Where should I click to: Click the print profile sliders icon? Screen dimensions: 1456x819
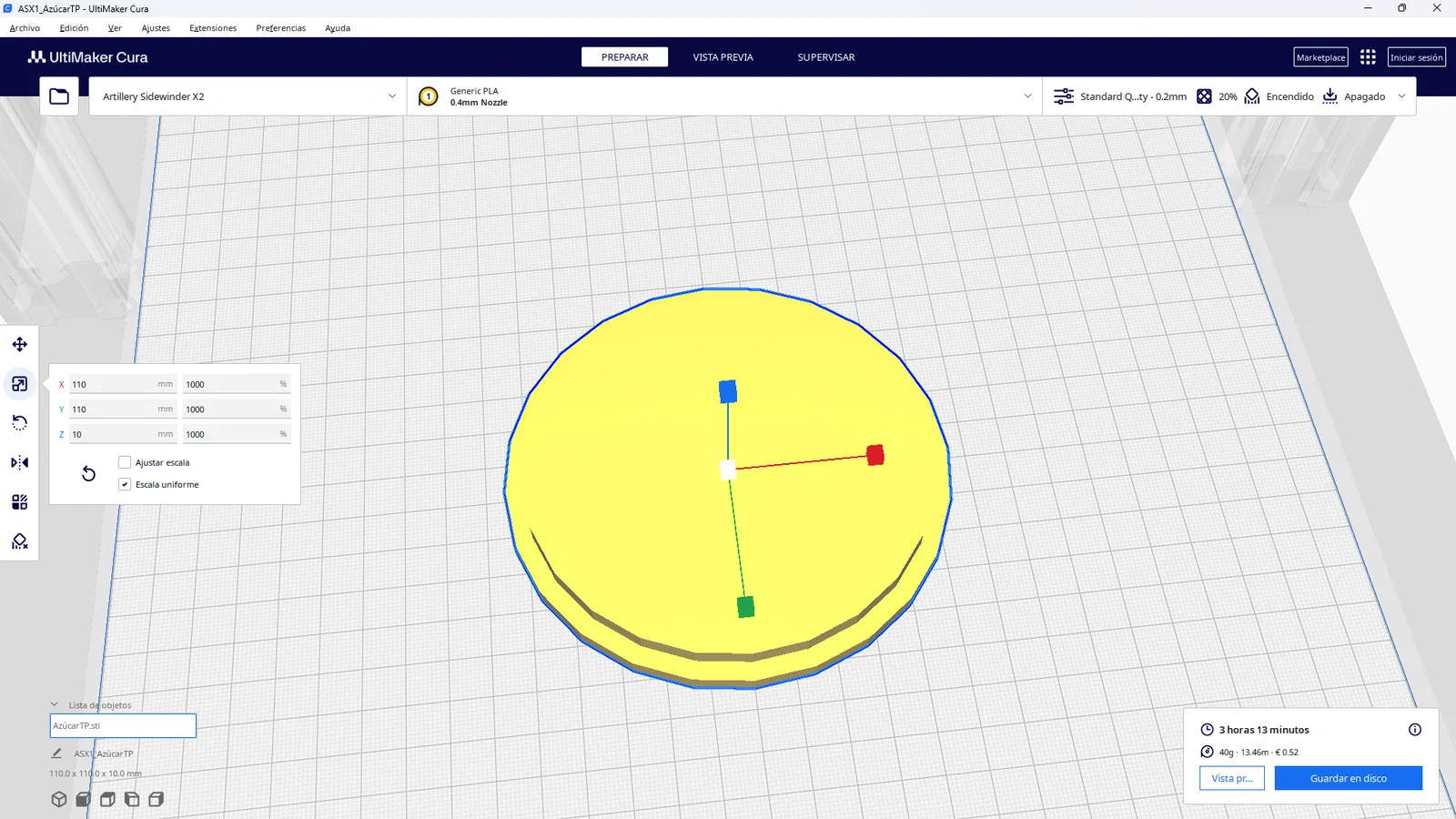pyautogui.click(x=1064, y=96)
